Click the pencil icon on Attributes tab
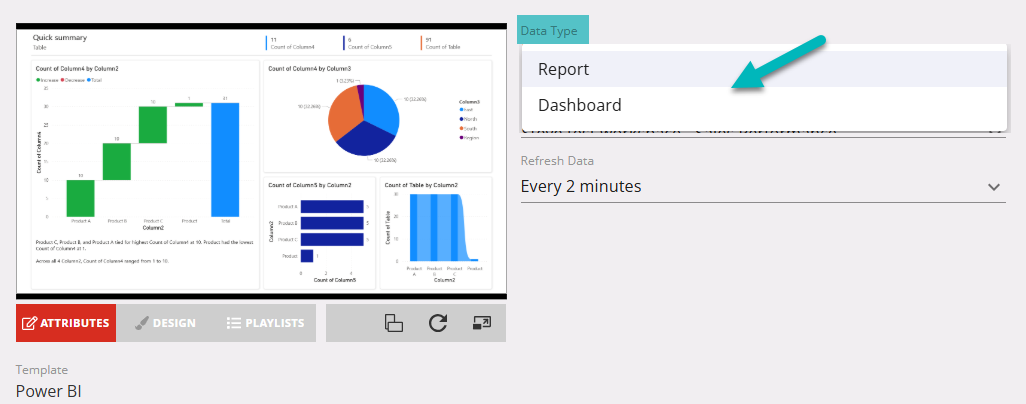The height and width of the screenshot is (404, 1026). [29, 323]
